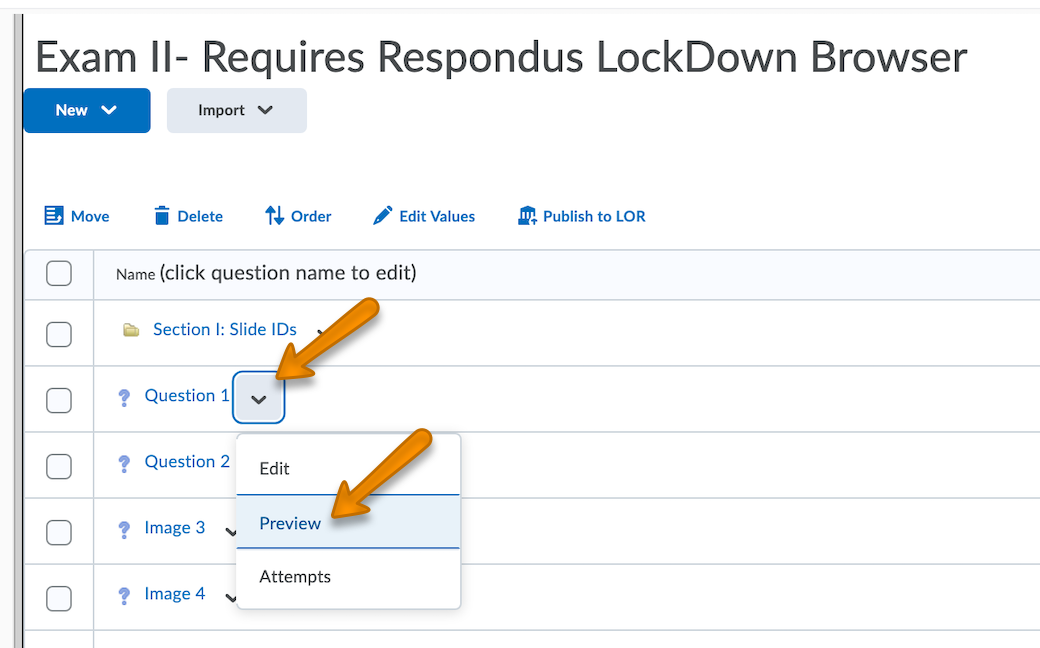Screen dimensions: 1040x648
Task: Open the New dropdown button
Action: click(87, 110)
